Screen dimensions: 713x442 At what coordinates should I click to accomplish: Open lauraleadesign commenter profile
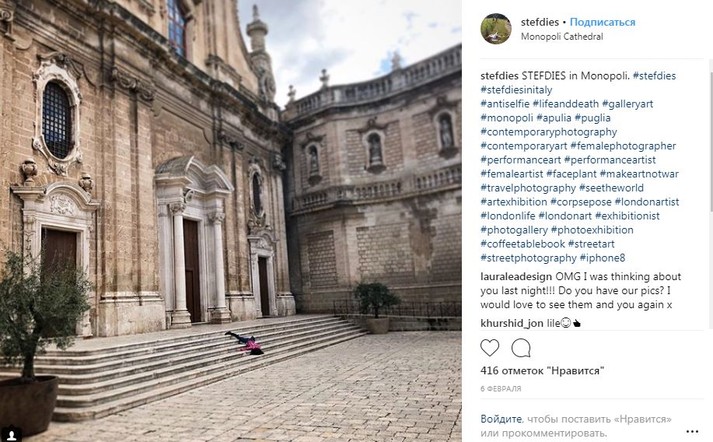pos(516,276)
